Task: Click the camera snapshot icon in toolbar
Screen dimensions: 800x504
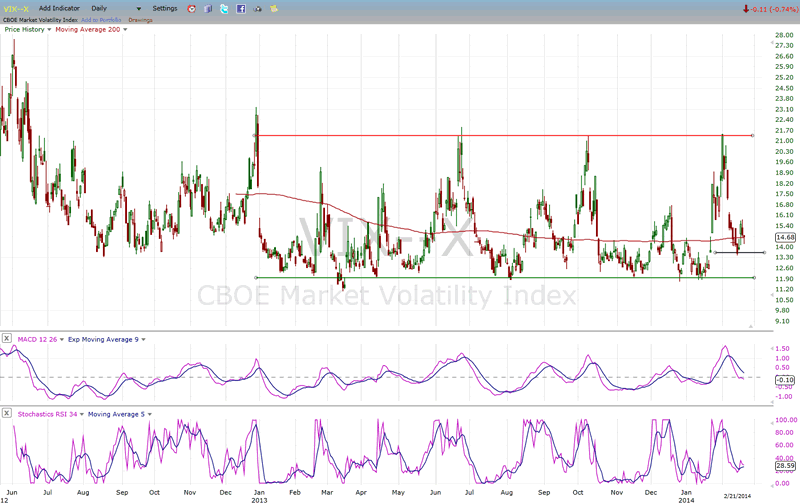Action: (257, 9)
